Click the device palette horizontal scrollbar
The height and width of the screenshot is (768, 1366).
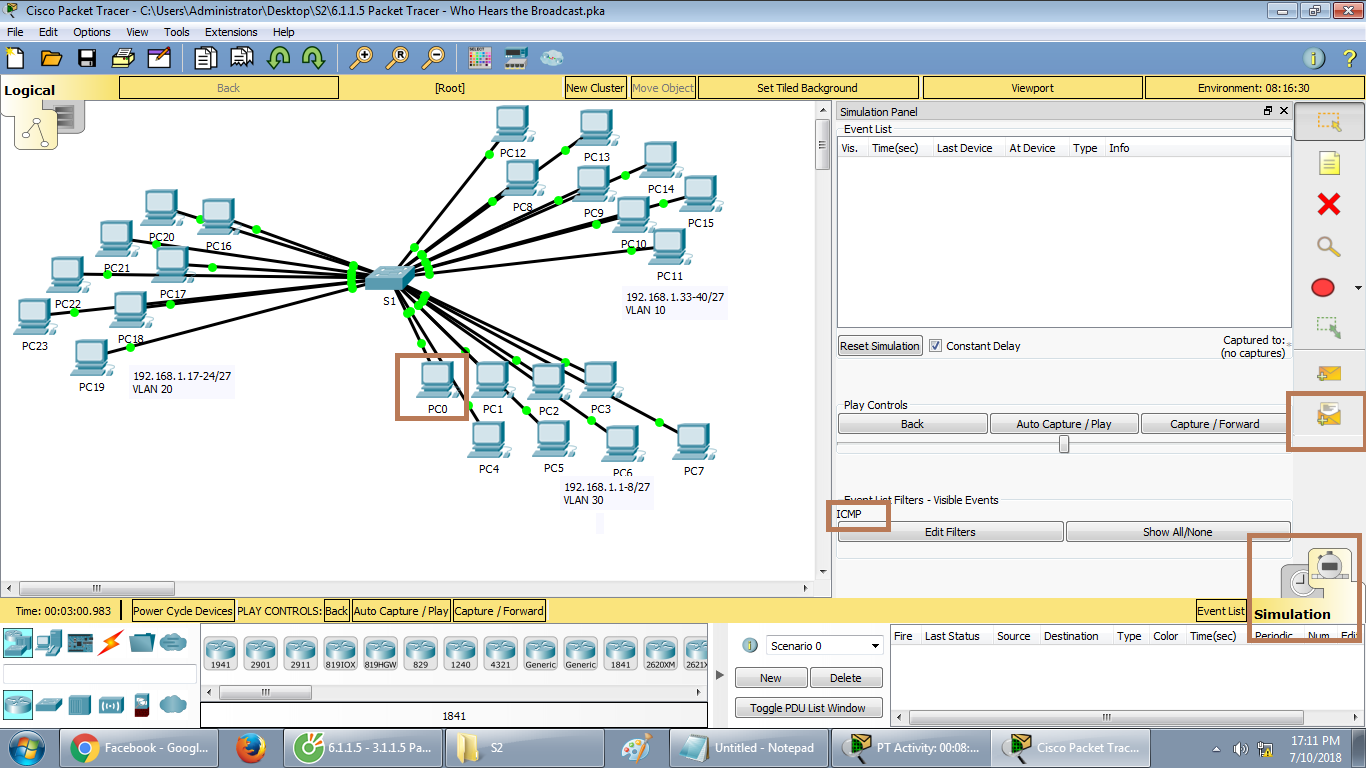click(265, 691)
